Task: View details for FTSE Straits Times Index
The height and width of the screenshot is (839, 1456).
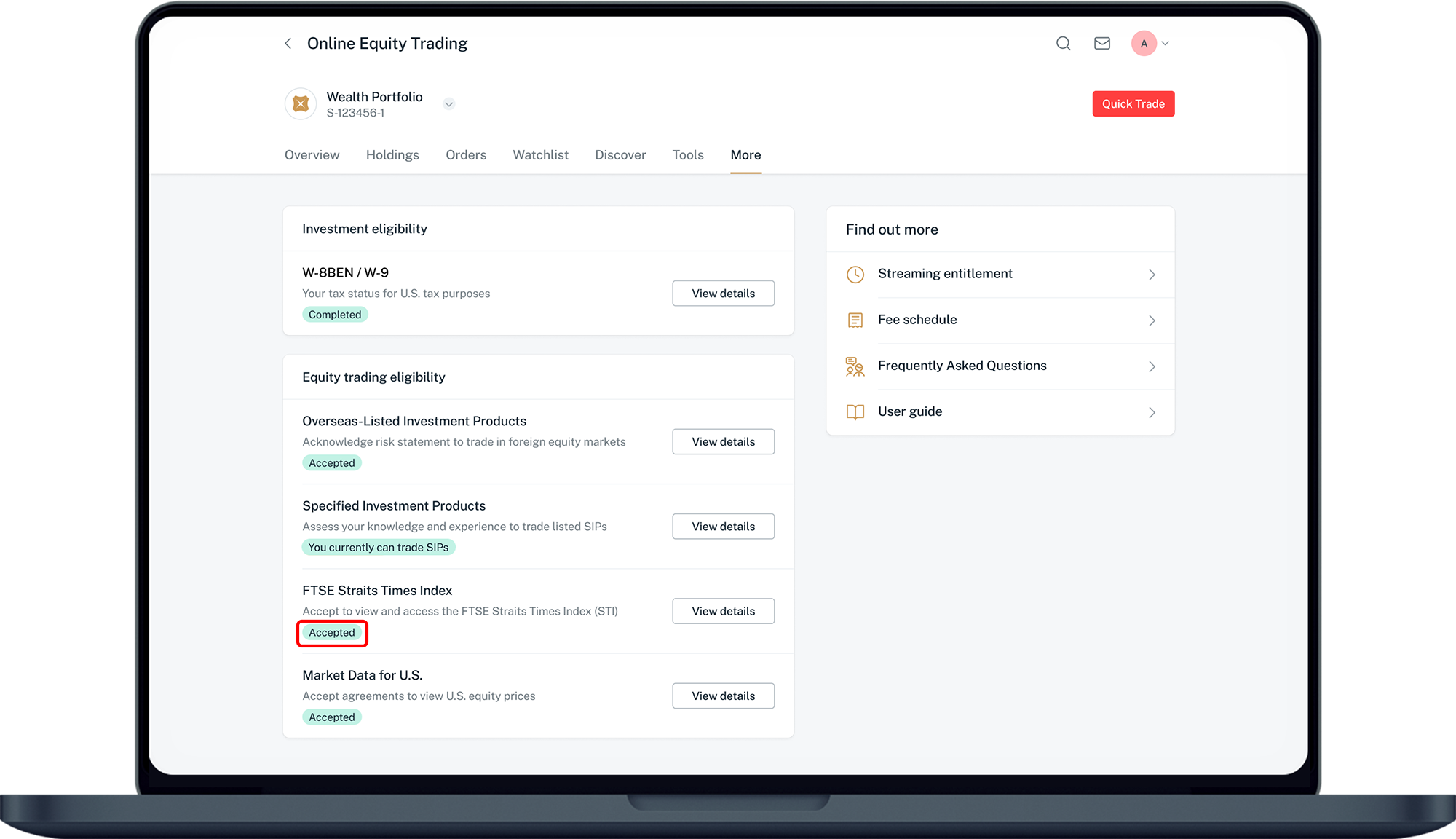Action: tap(723, 611)
